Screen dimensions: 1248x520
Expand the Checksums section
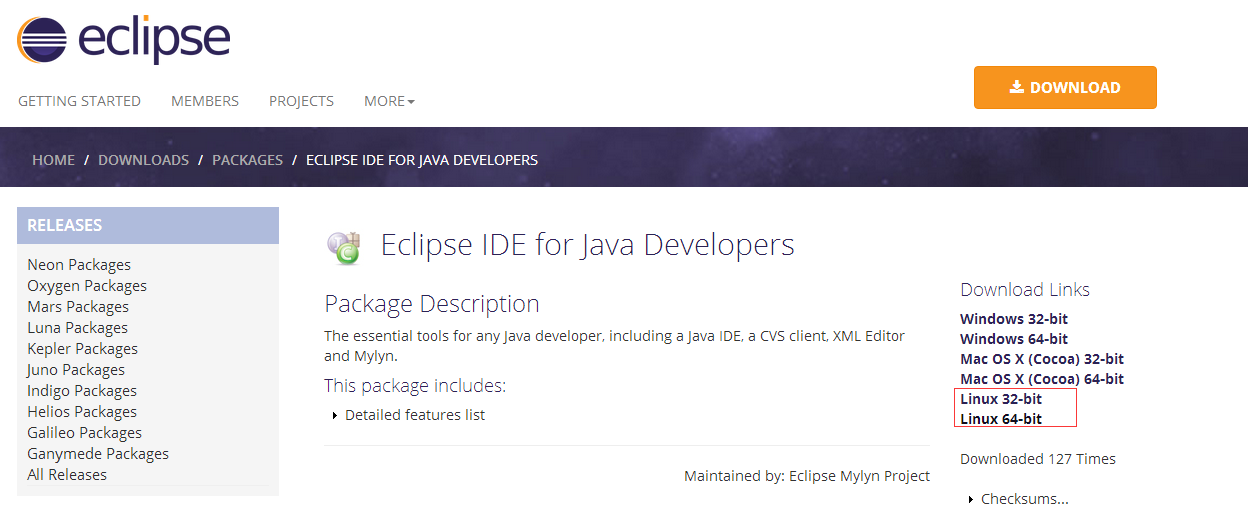coord(1019,499)
